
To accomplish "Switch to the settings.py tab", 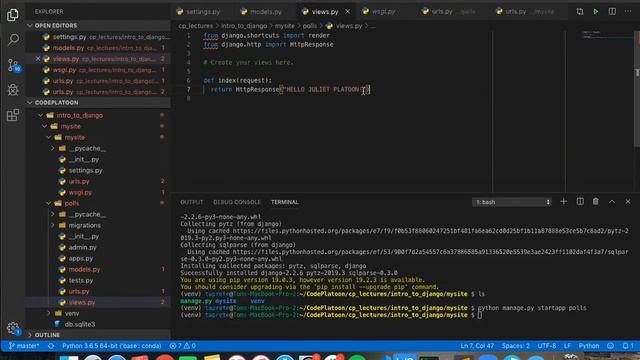I will tap(198, 12).
